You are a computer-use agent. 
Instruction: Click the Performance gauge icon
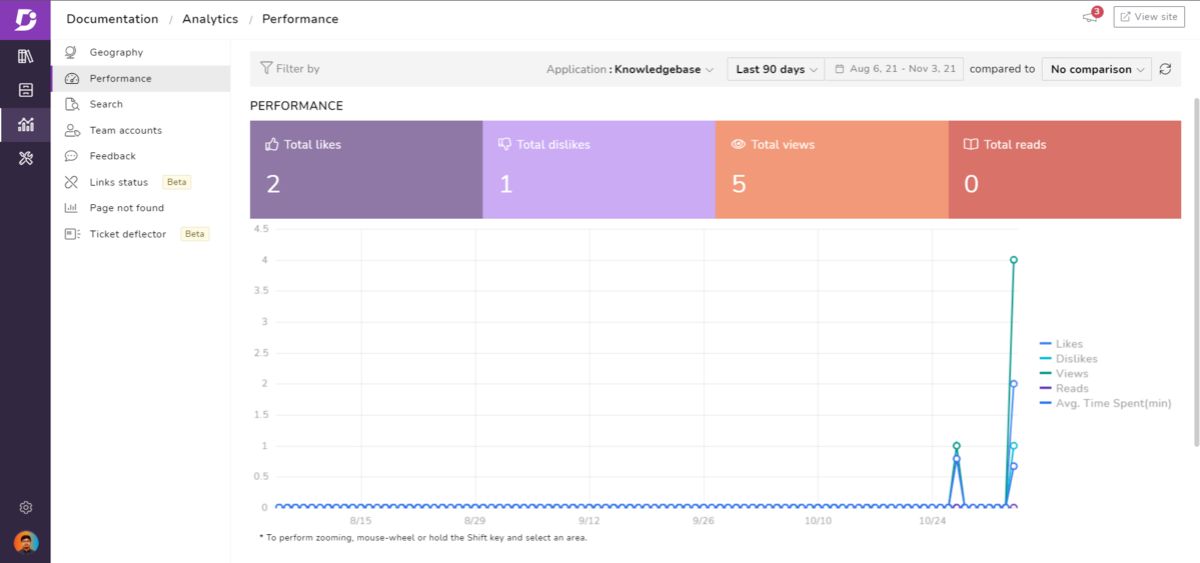(71, 78)
